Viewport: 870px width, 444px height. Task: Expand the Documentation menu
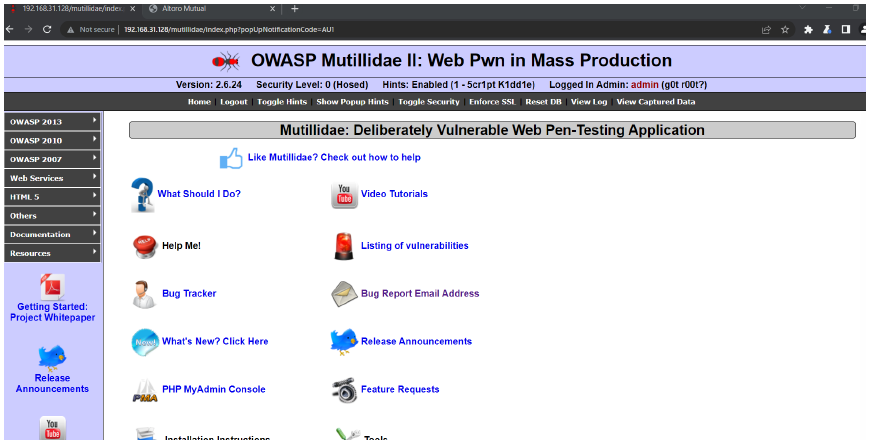52,235
